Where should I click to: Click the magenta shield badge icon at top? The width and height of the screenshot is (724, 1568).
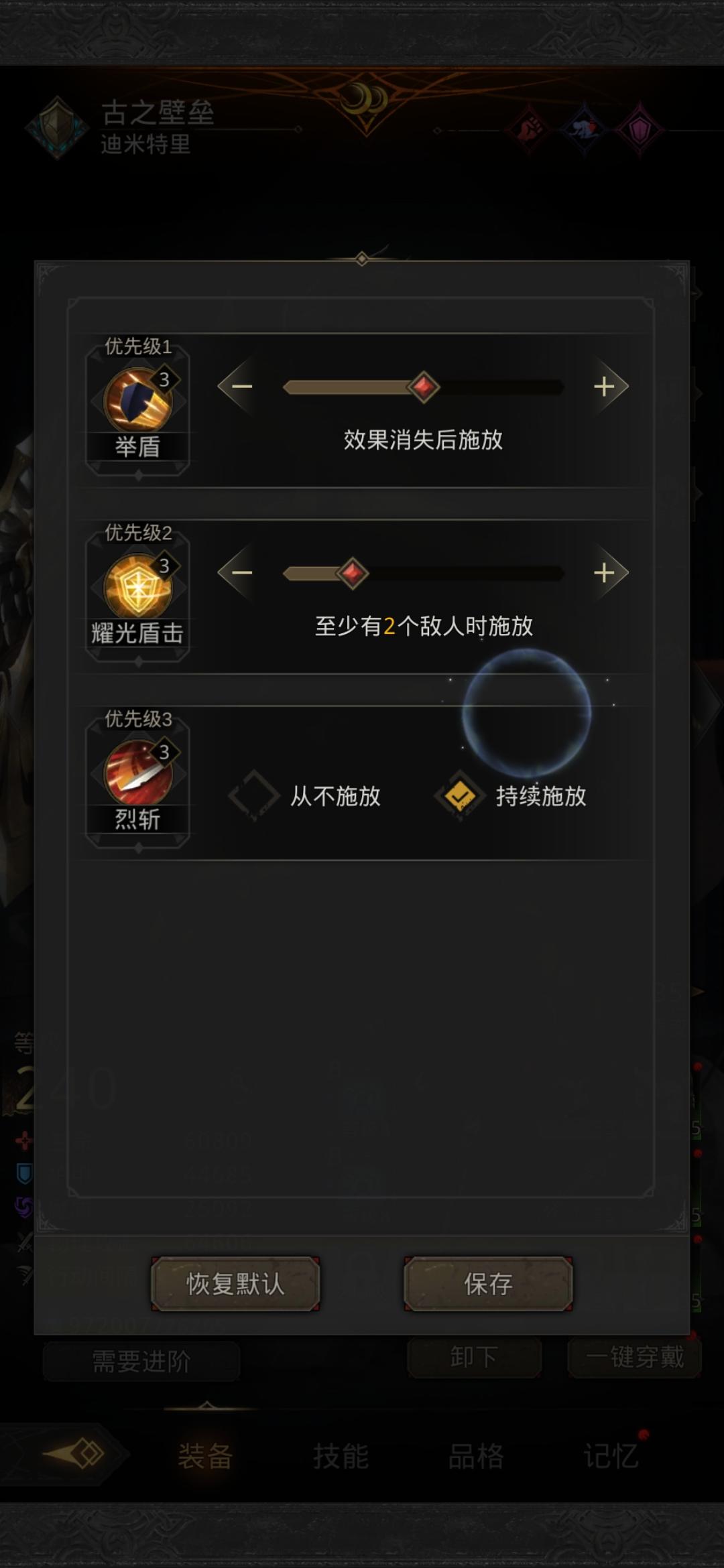(640, 127)
